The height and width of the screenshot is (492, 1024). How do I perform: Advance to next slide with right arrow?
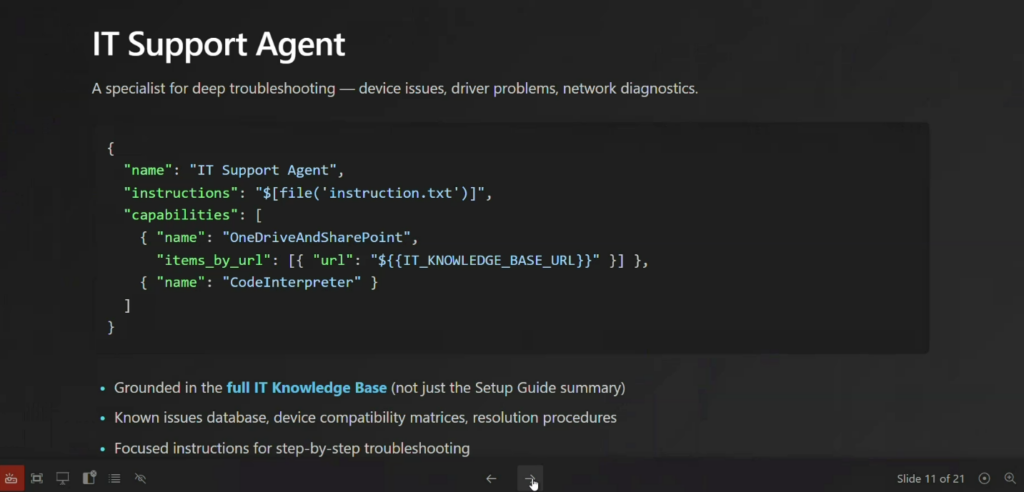530,478
